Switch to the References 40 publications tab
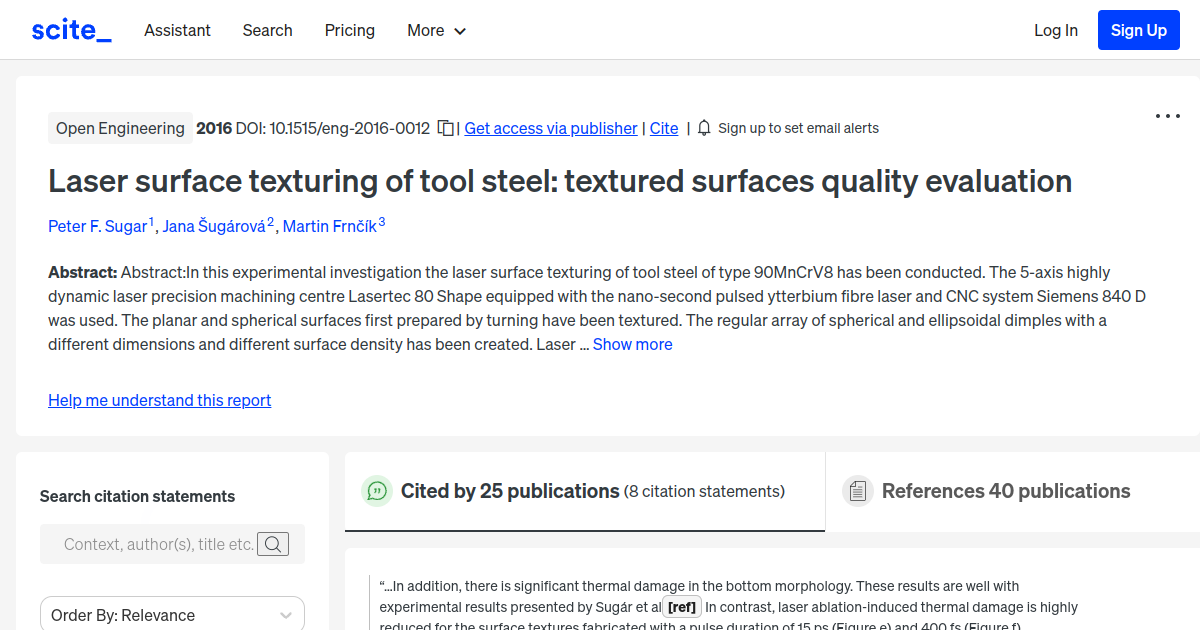The height and width of the screenshot is (630, 1200). coord(1005,491)
